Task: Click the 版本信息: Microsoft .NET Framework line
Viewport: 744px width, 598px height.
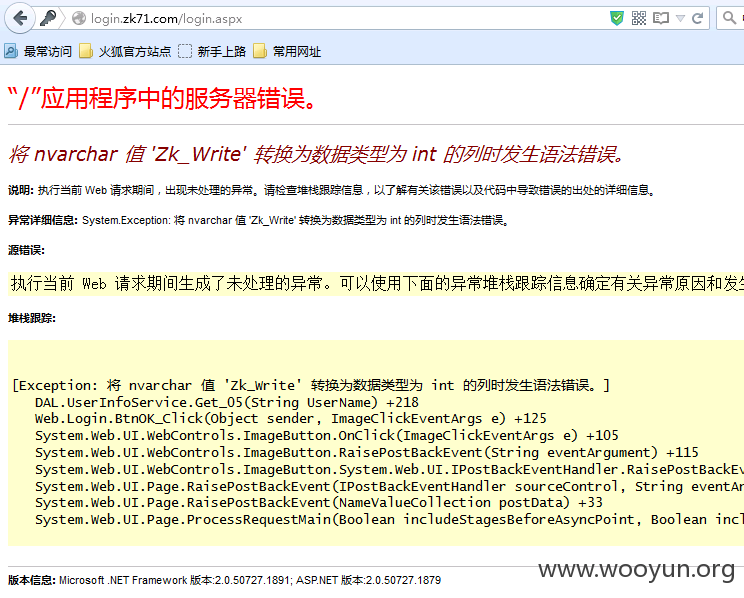Action: click(224, 580)
